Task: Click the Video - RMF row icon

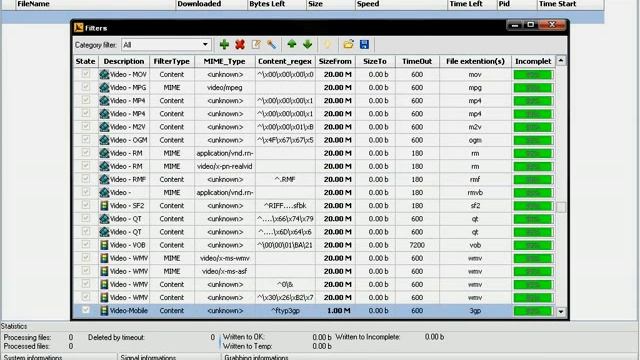Action: (x=104, y=179)
